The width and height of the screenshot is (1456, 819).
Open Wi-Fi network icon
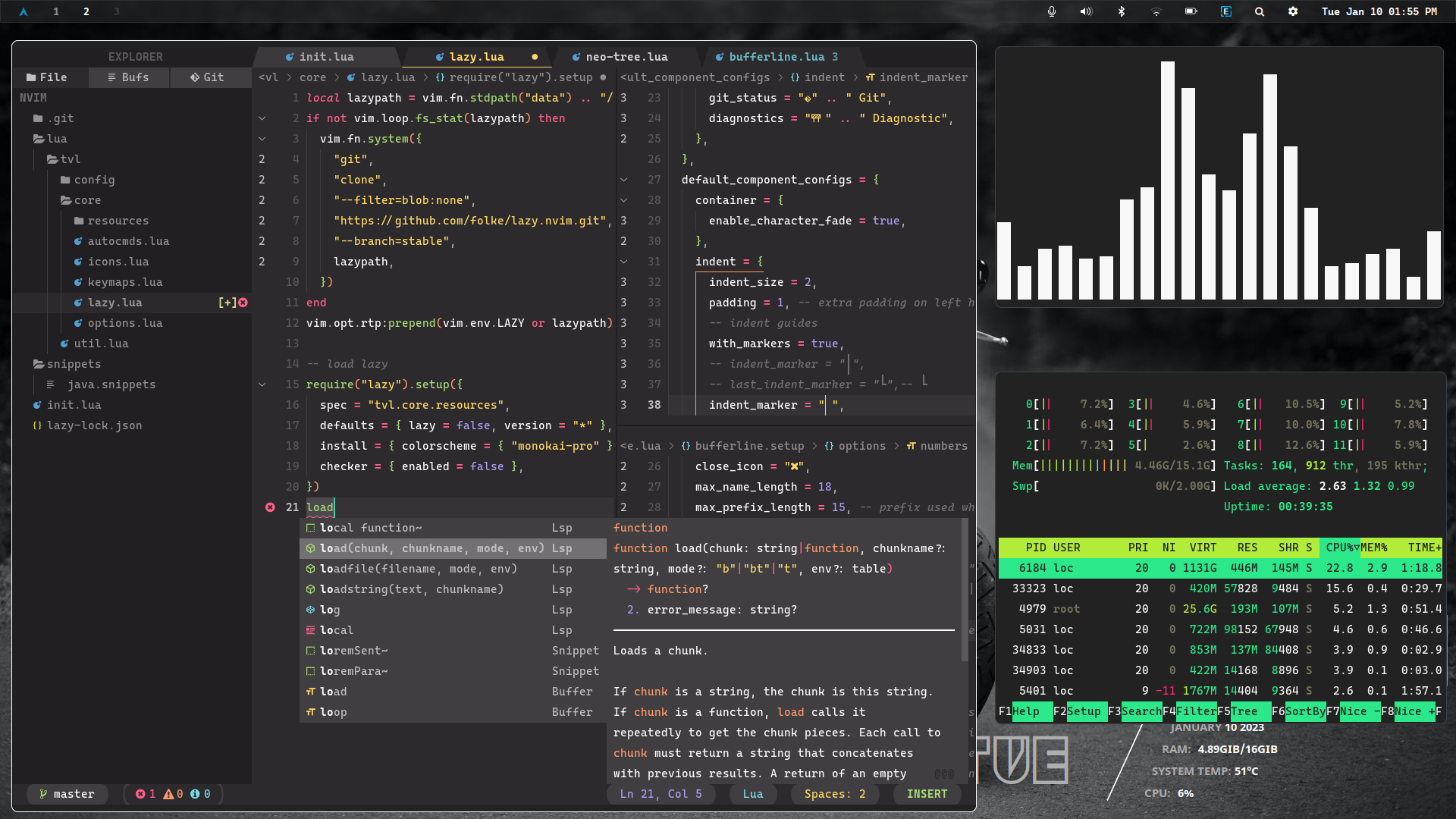click(1156, 11)
